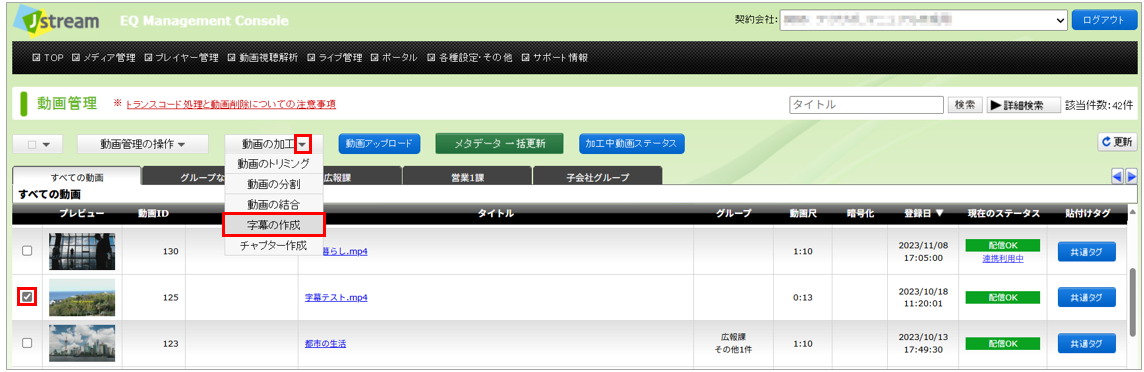The width and height of the screenshot is (1144, 372).
Task: Check the box for 都市の生活
Action: coord(27,343)
